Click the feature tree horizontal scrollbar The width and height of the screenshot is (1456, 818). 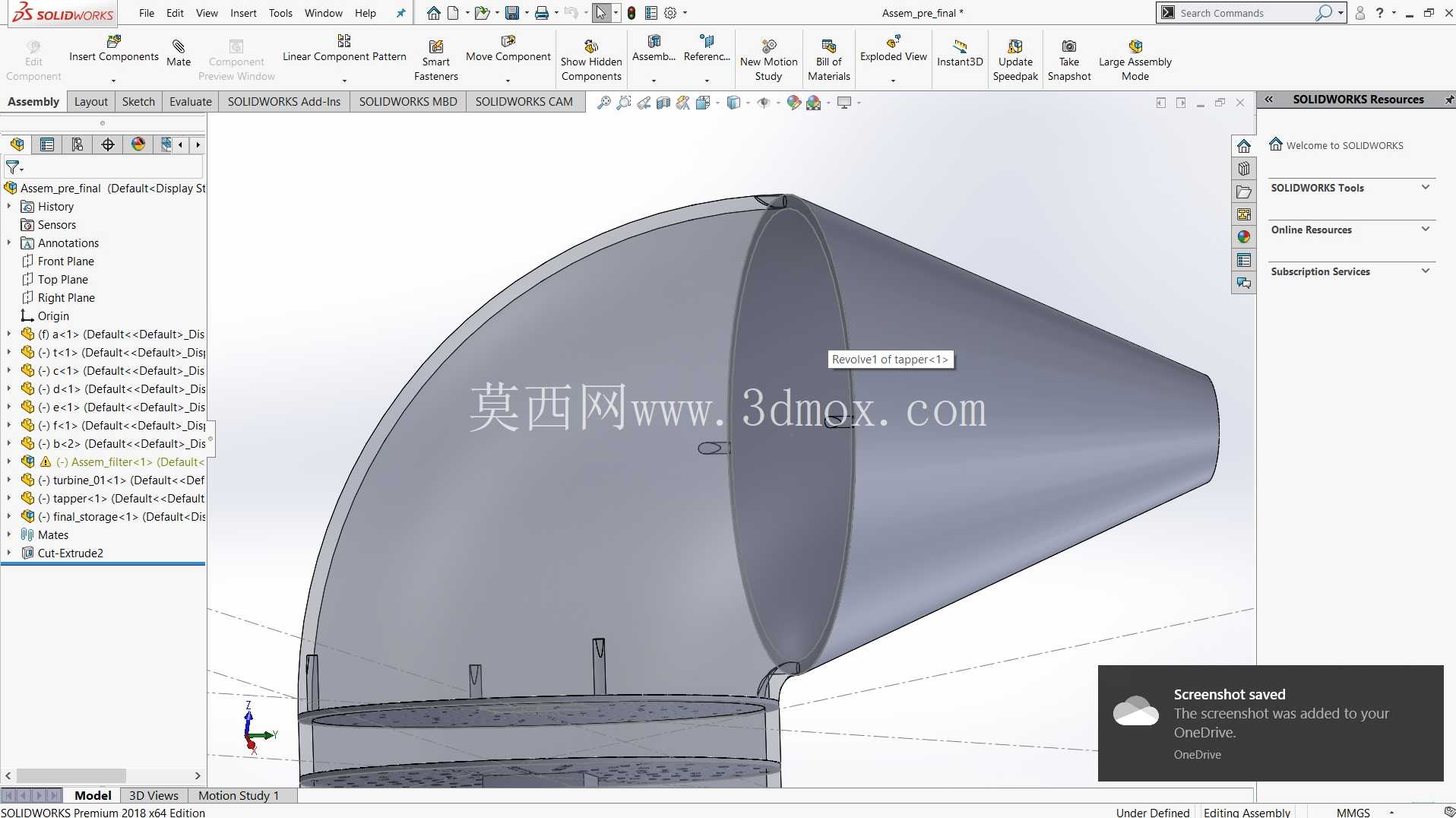point(71,775)
